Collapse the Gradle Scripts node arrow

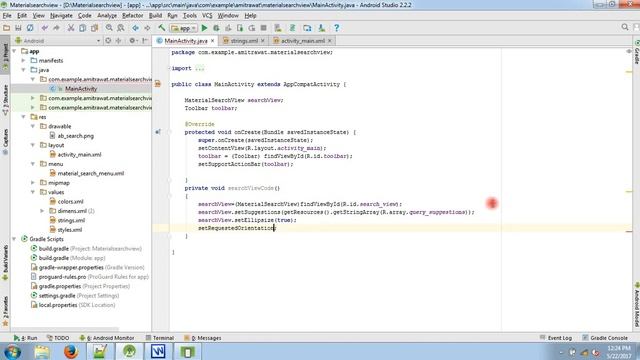click(x=15, y=239)
